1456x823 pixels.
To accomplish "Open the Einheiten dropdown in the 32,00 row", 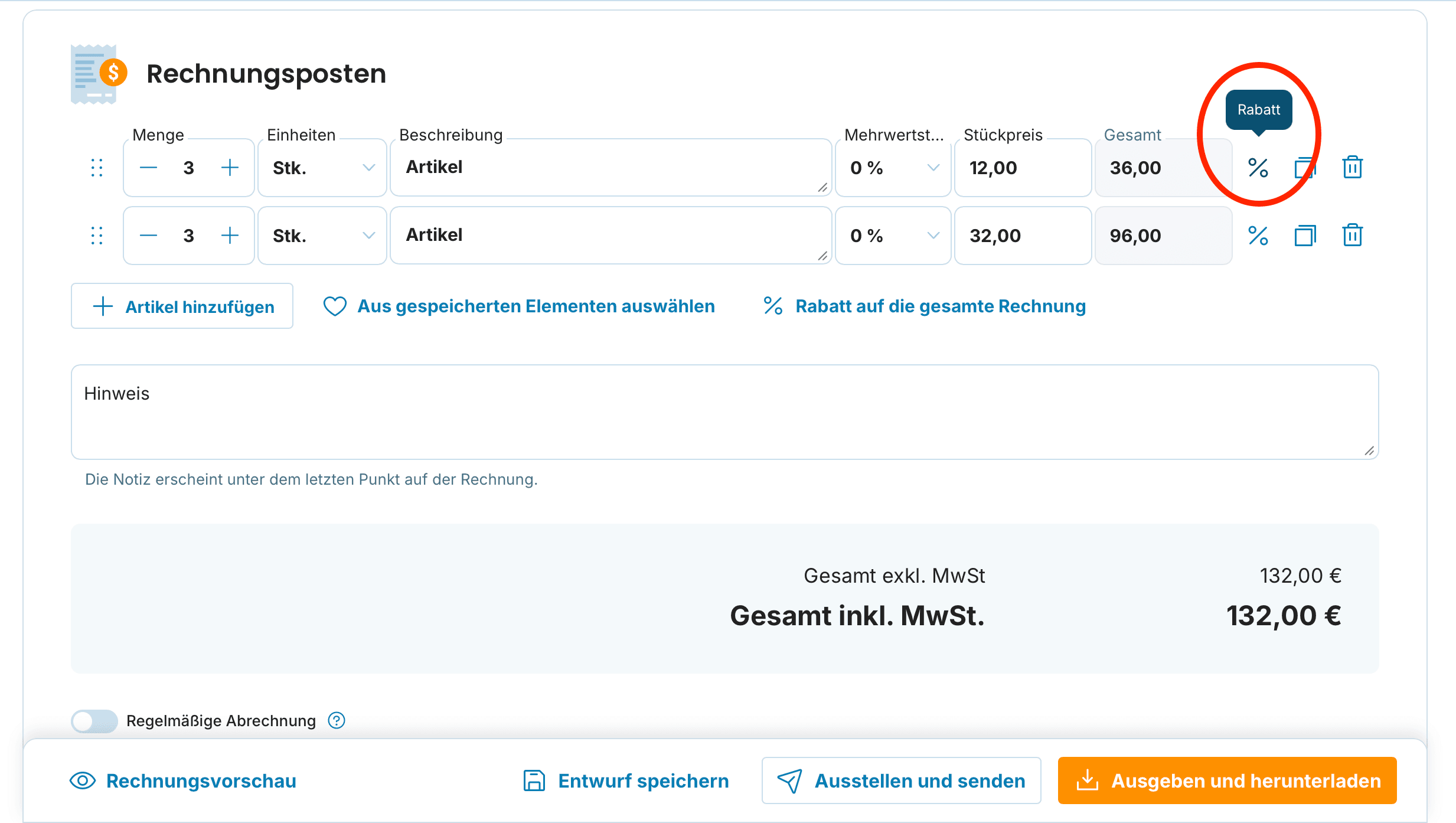I will 322,236.
